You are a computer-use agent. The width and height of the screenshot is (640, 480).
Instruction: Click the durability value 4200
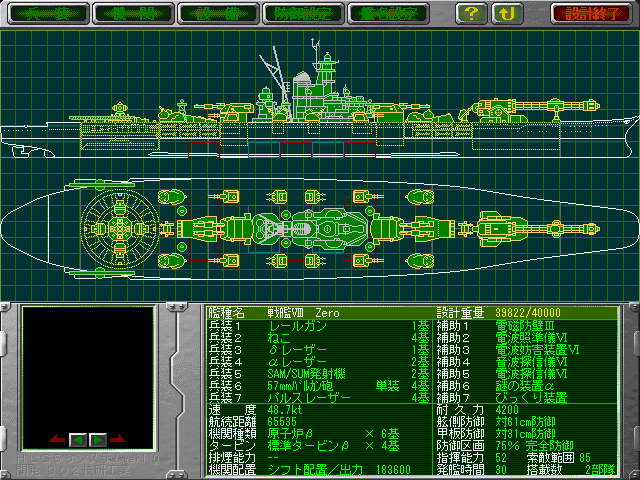click(x=507, y=410)
